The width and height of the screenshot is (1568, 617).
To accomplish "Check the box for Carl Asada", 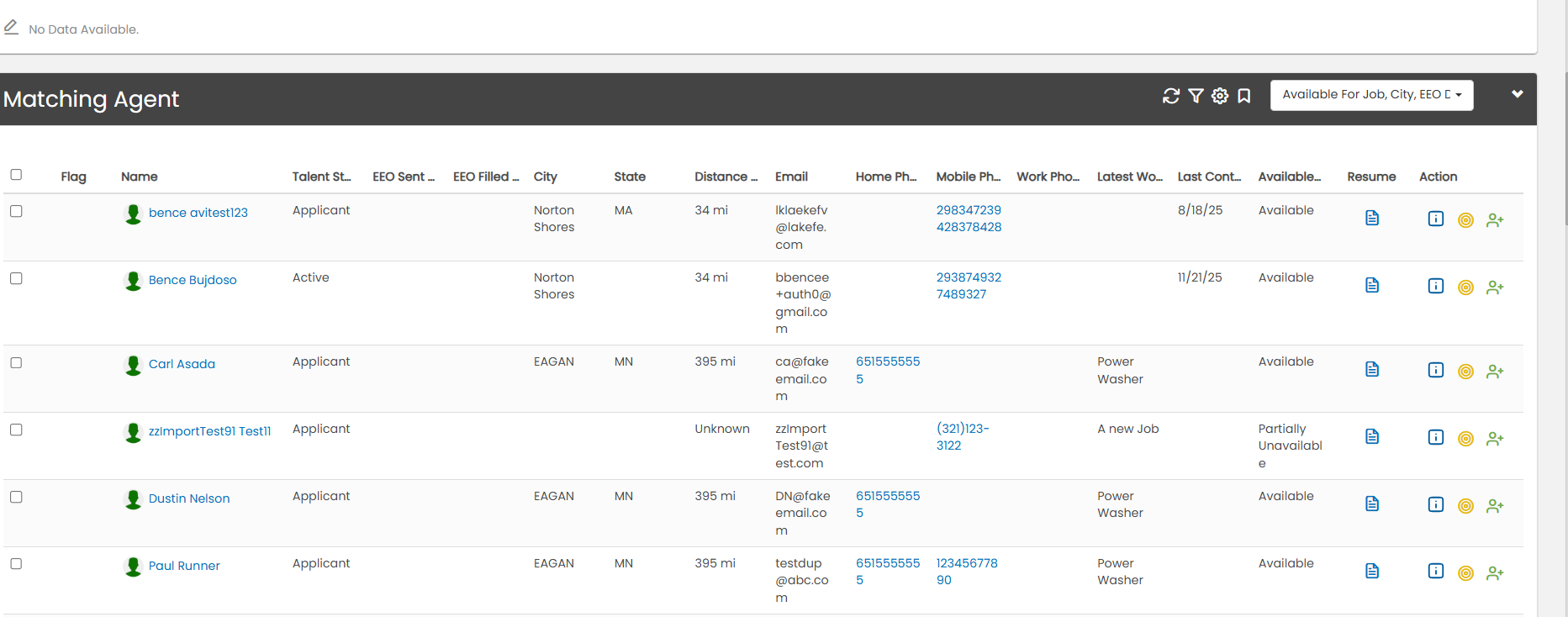I will click(x=16, y=362).
